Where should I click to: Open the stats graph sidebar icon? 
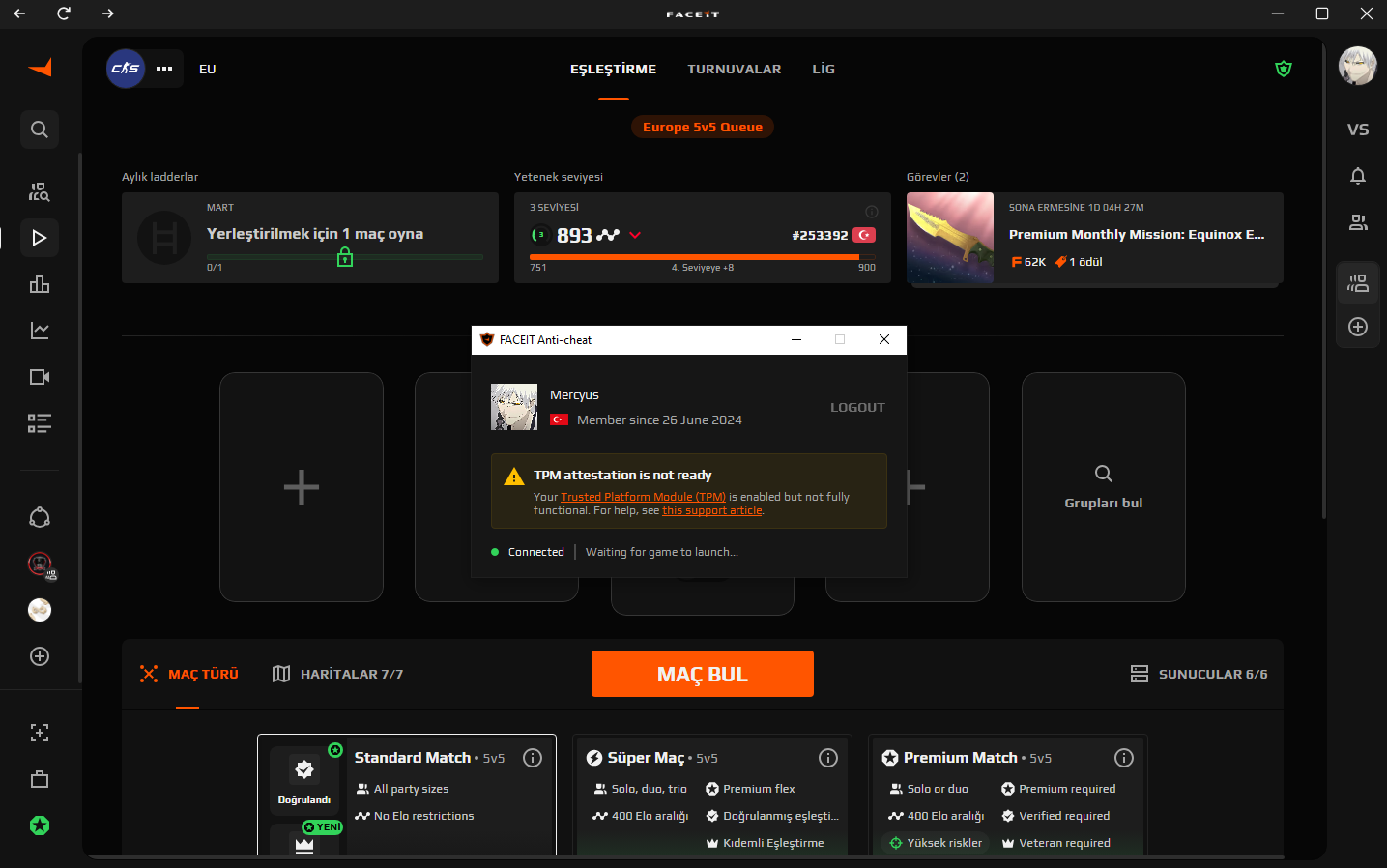(40, 331)
